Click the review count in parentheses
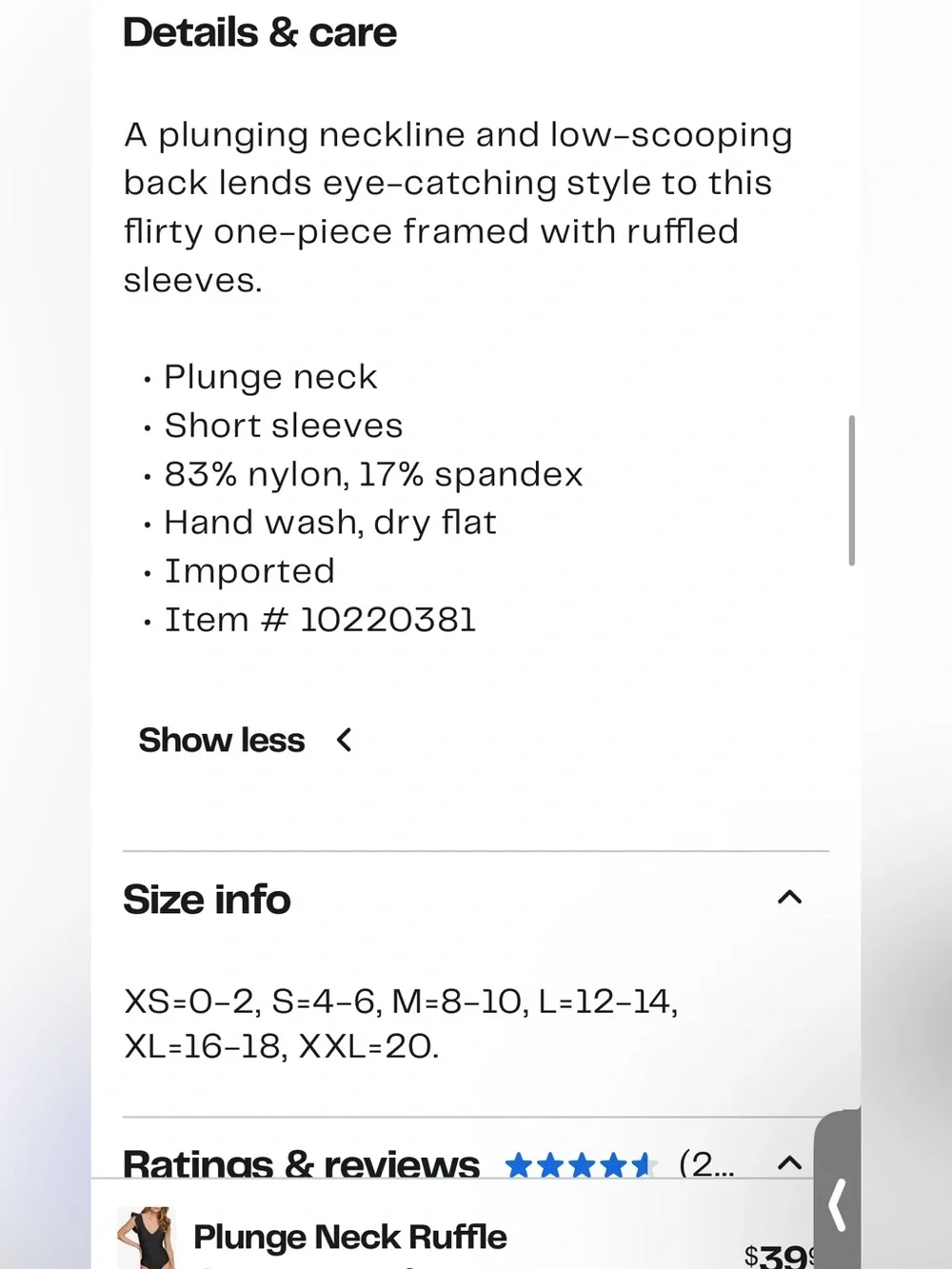 coord(706,1163)
